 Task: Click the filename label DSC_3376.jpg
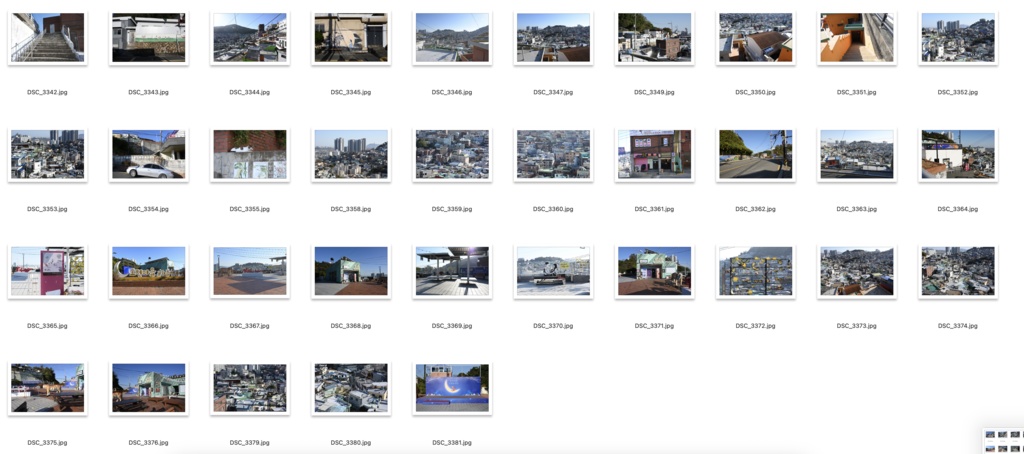[x=148, y=442]
